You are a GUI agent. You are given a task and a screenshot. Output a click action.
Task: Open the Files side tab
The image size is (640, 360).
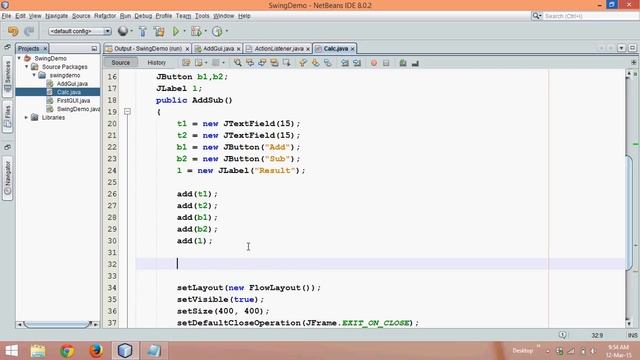7,116
